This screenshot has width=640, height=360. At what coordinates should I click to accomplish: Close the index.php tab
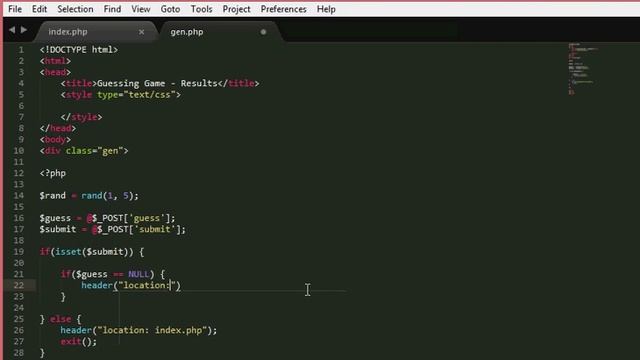click(x=141, y=32)
